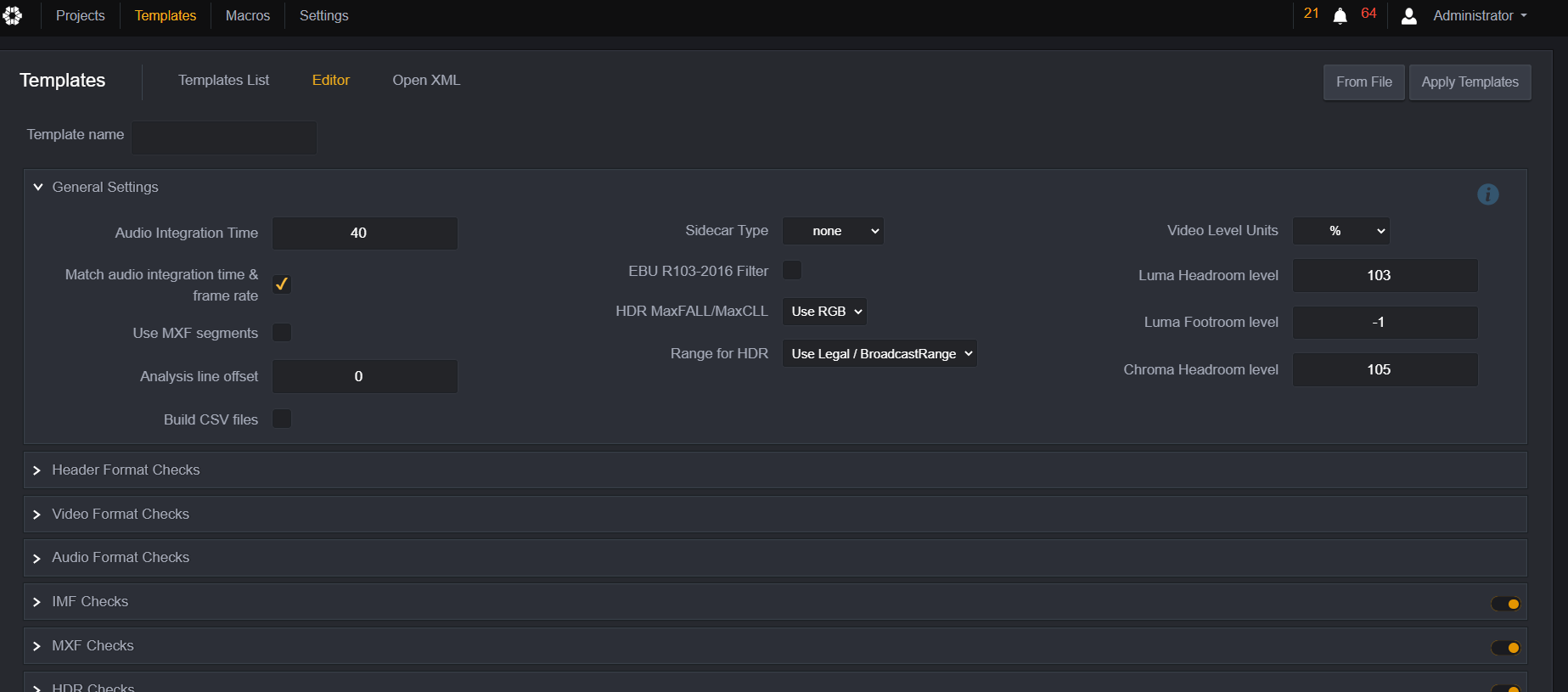The width and height of the screenshot is (1568, 692).
Task: Click the Audio Integration Time field
Action: tap(365, 233)
